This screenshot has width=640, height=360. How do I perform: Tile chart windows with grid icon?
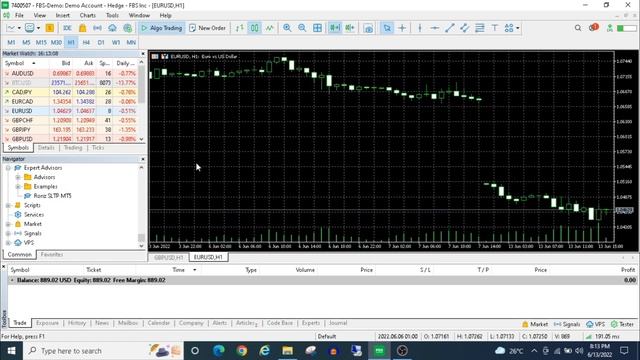pos(317,28)
